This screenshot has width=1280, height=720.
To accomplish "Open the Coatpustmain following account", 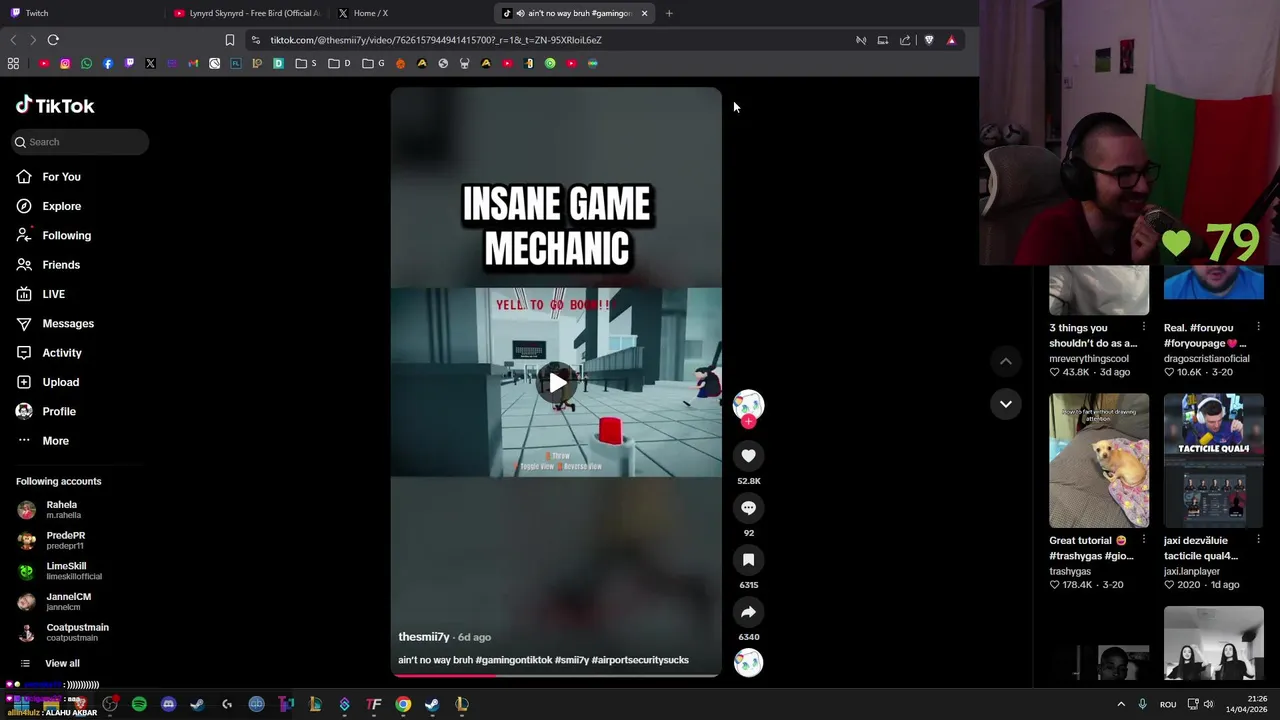I will pyautogui.click(x=62, y=632).
